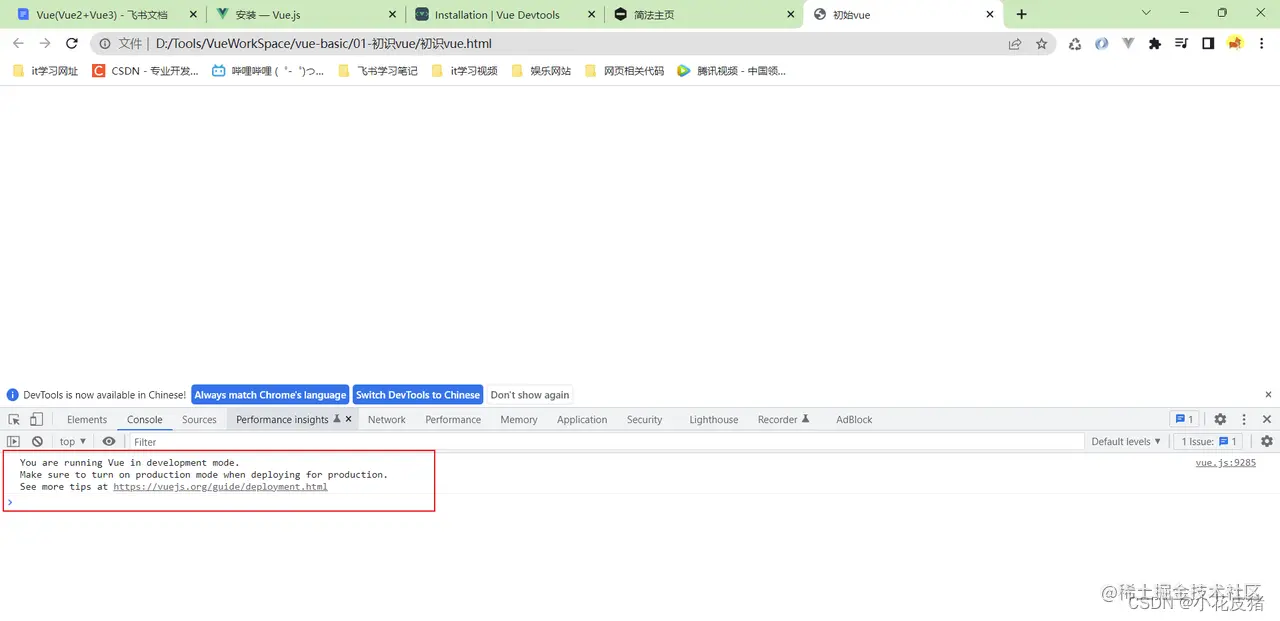Viewport: 1280px width, 621px height.
Task: Bookmark the page via star icon
Action: pos(1042,43)
